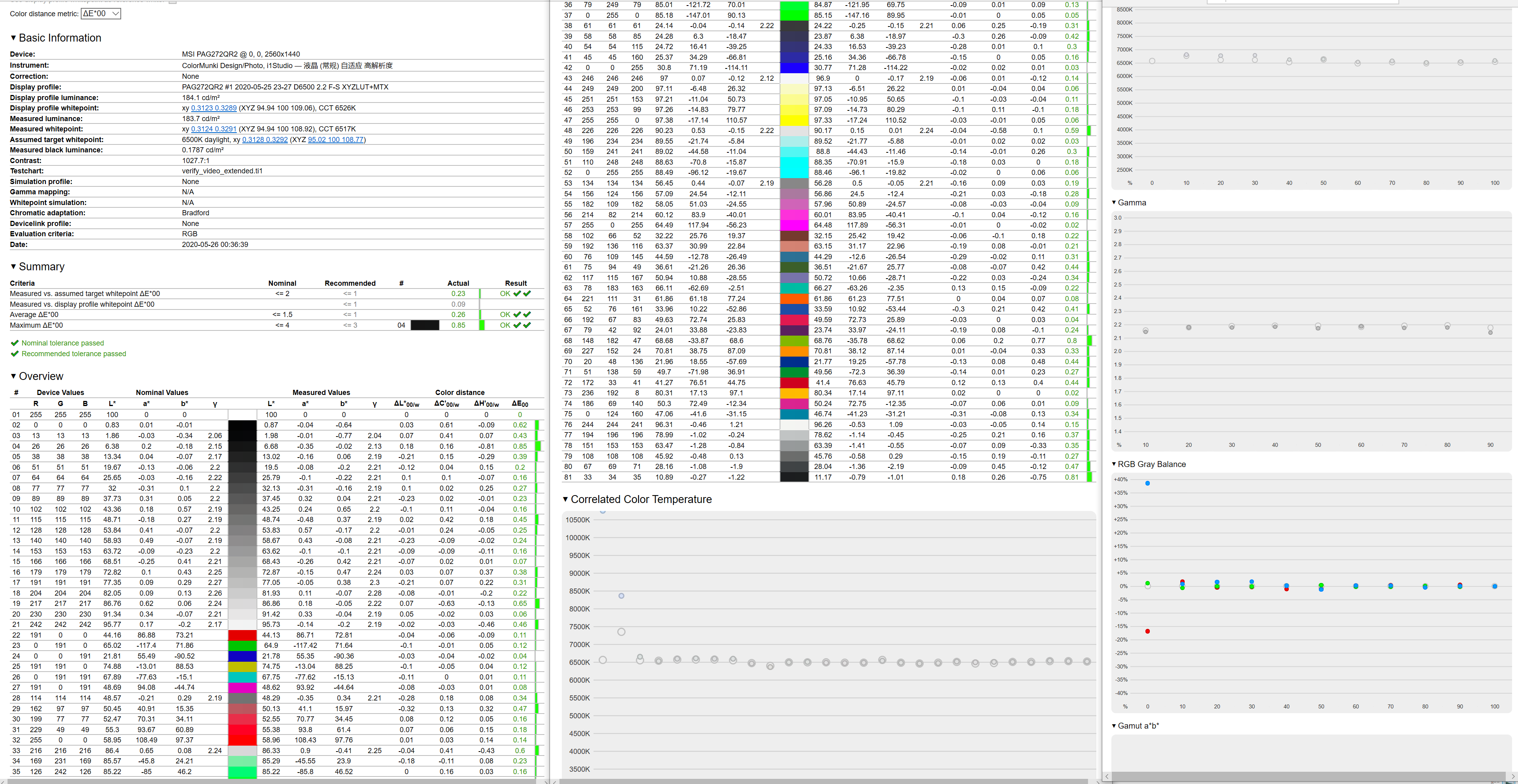The height and width of the screenshot is (784, 1518).
Task: Open the XYZ 95.02 100 108.77 link
Action: pos(335,140)
